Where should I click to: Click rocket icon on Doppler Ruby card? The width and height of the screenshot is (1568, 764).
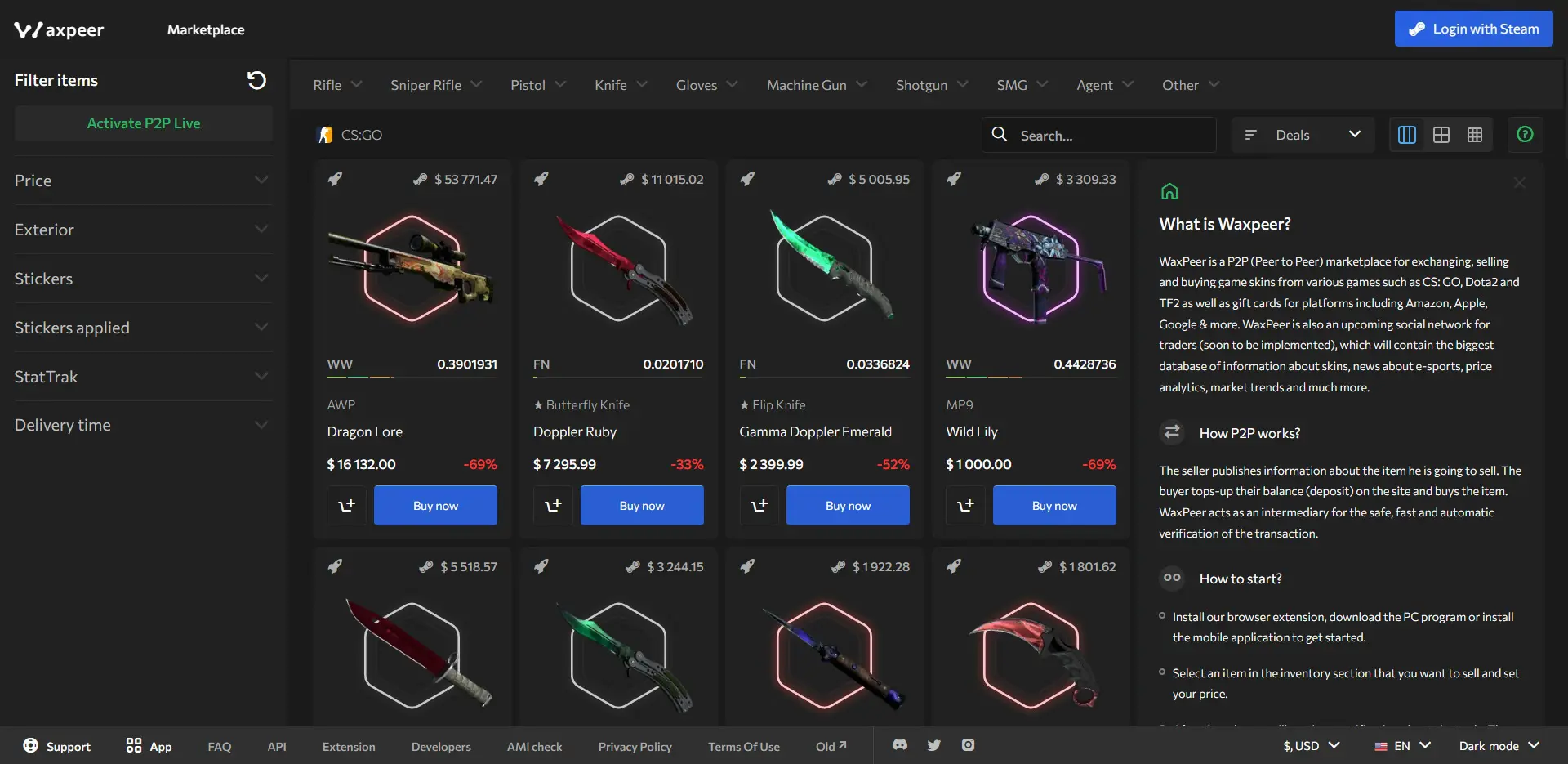[x=541, y=179]
